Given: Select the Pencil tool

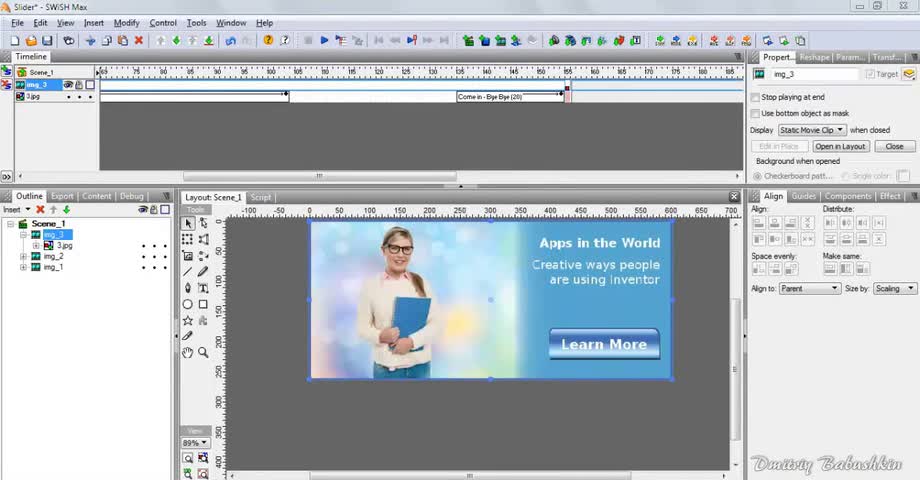Looking at the screenshot, I should [203, 272].
